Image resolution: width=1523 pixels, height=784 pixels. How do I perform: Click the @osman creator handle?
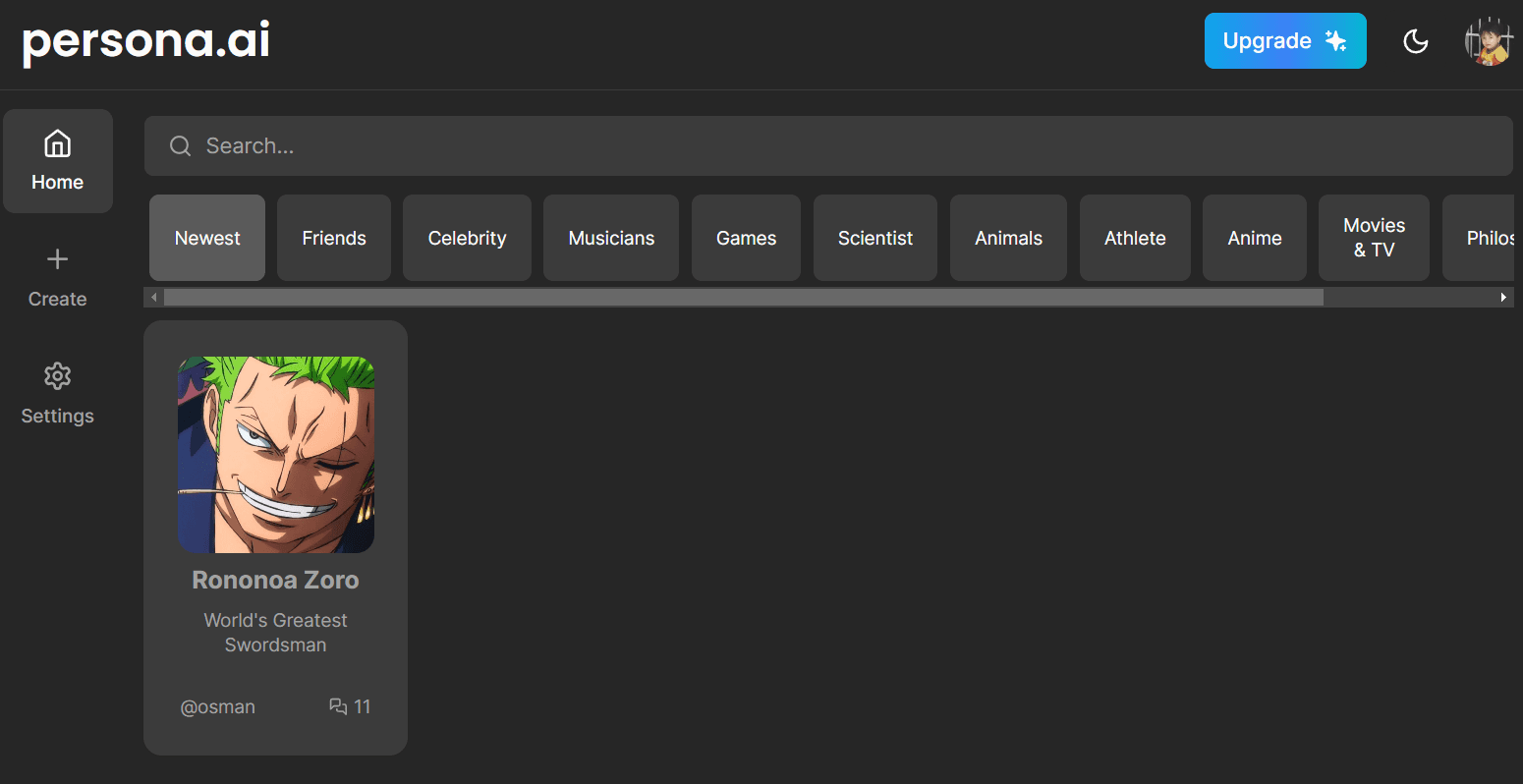pyautogui.click(x=218, y=707)
